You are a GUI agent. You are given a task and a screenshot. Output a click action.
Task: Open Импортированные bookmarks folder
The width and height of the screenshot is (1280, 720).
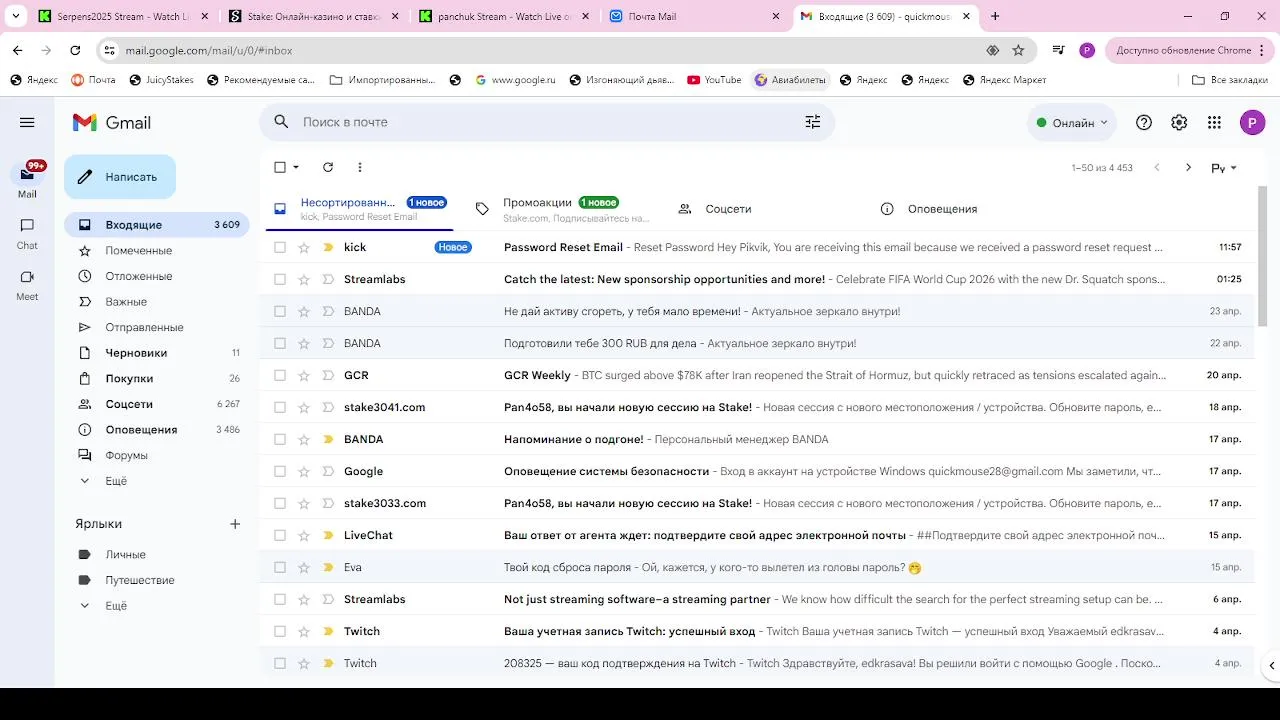[x=382, y=80]
